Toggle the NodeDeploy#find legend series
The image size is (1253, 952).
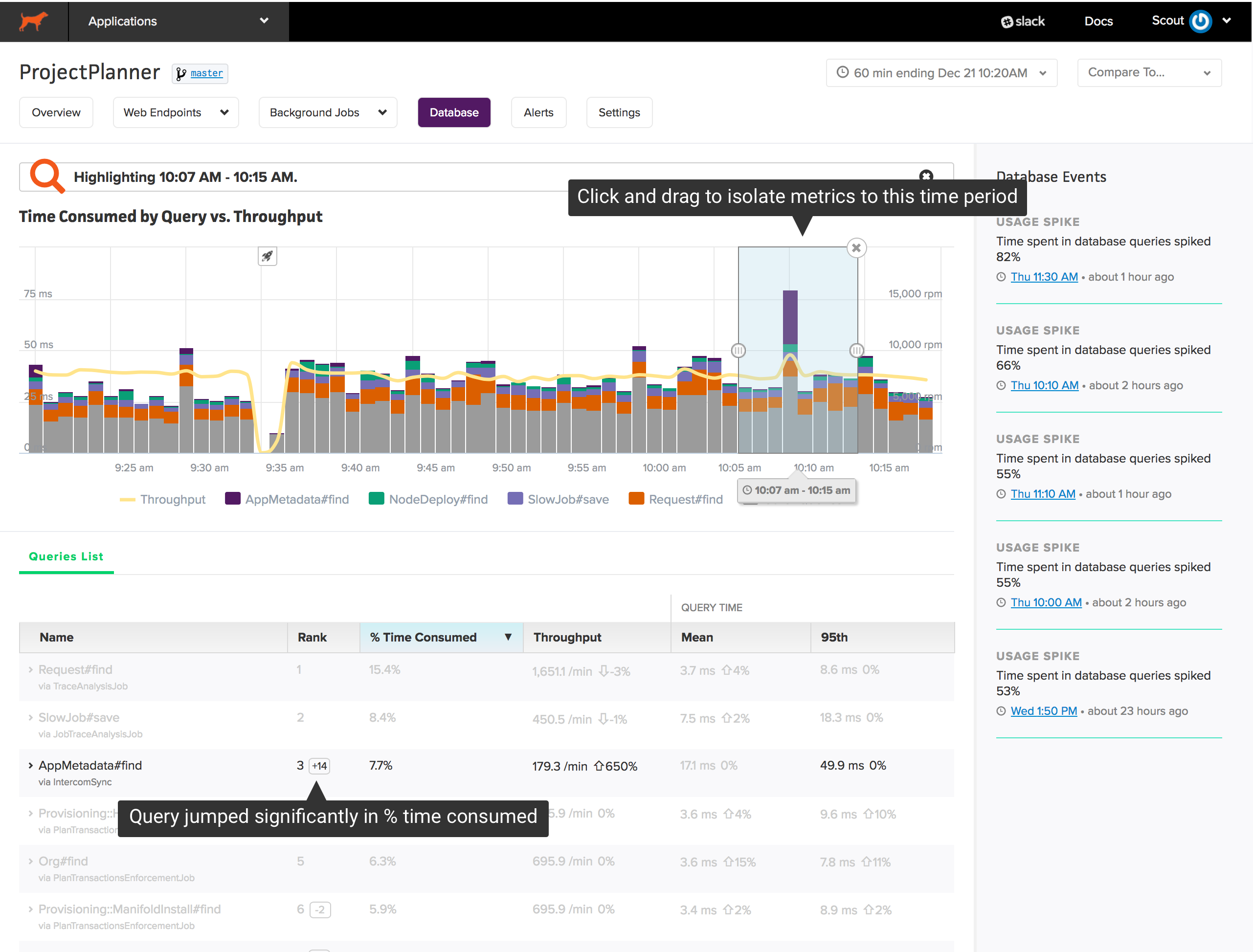click(x=428, y=499)
